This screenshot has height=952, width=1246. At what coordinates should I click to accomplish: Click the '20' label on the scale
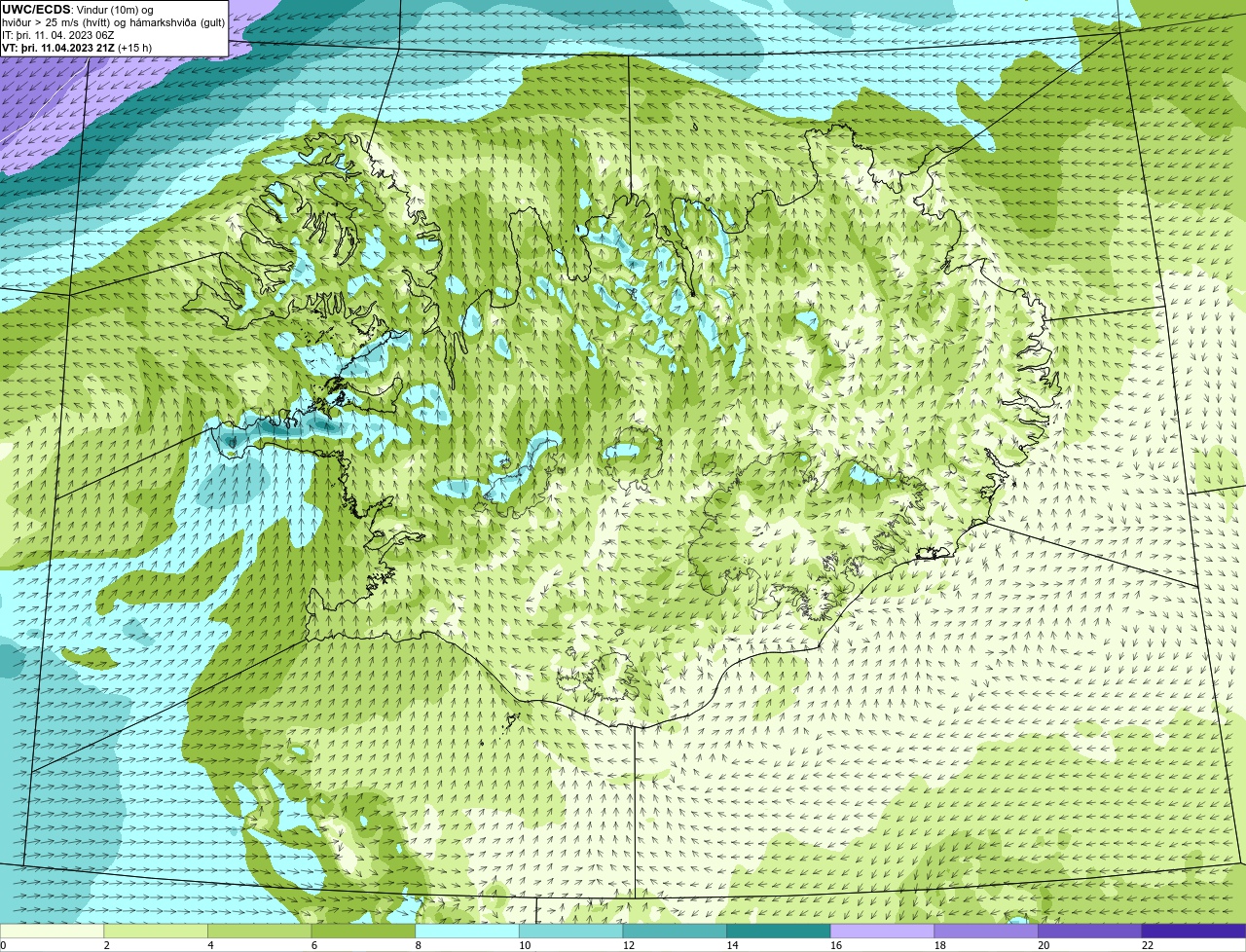tap(1044, 945)
